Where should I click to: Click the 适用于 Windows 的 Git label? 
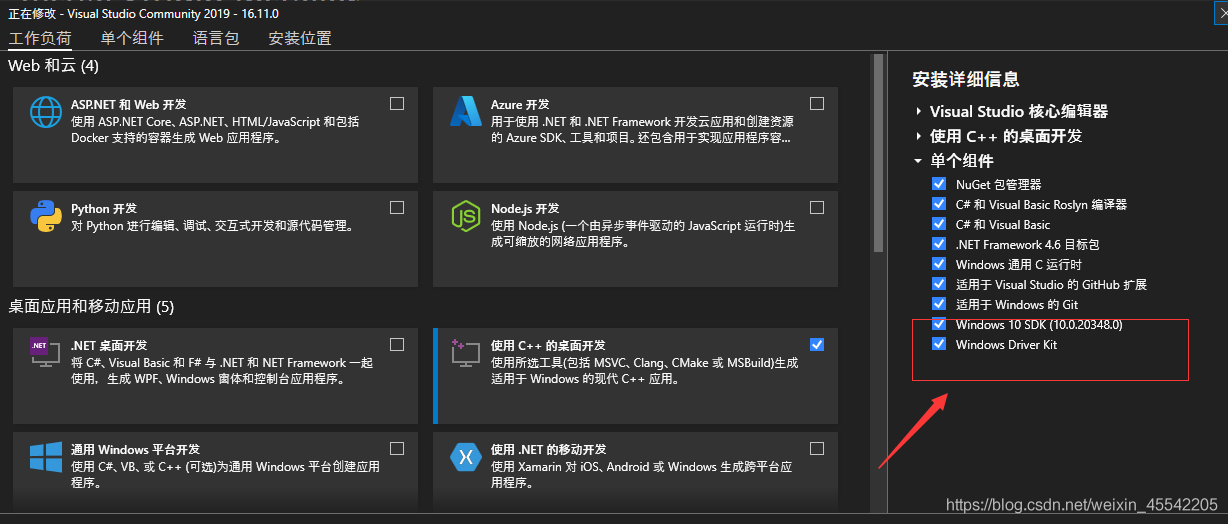click(1017, 304)
